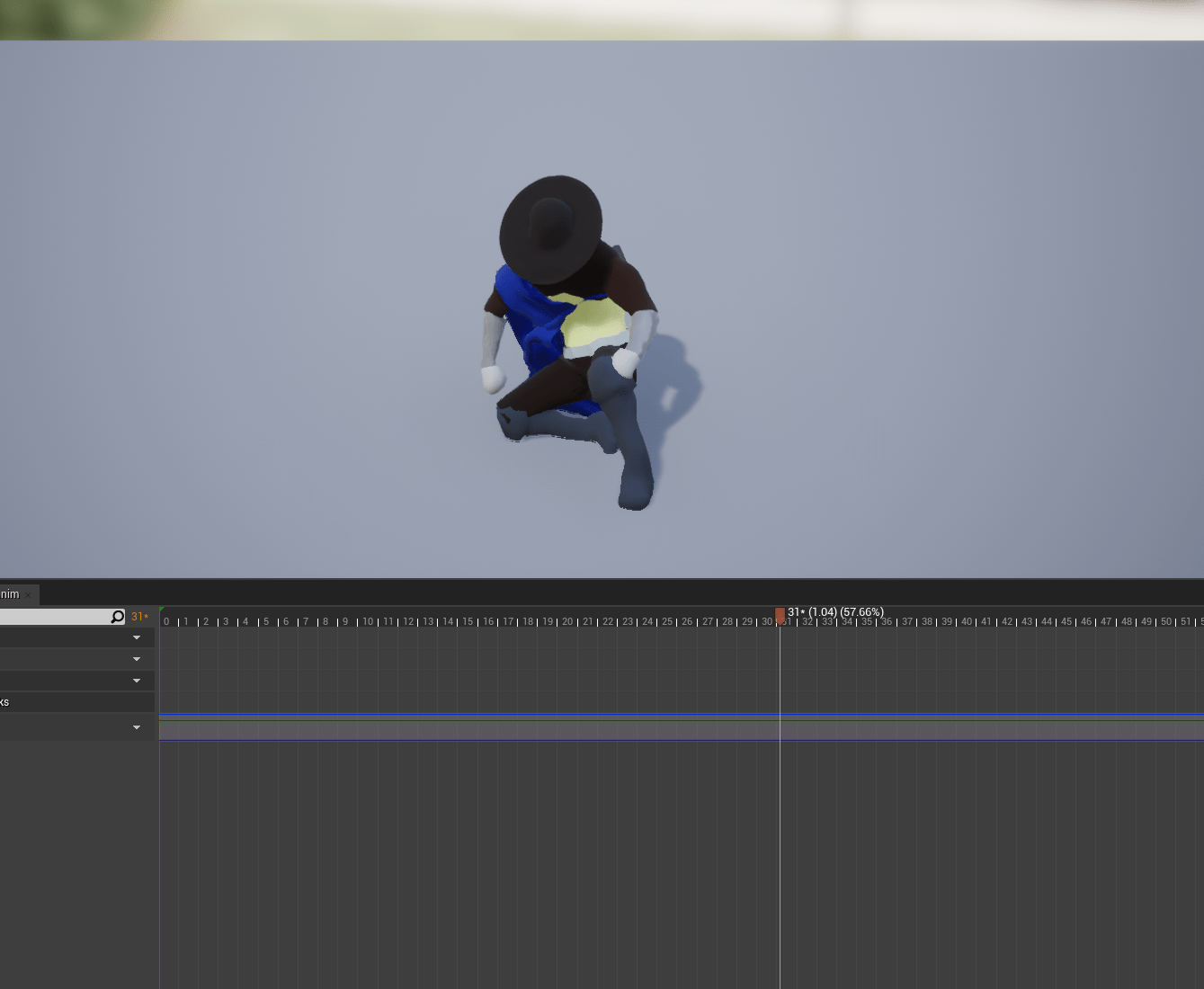This screenshot has height=989, width=1204.
Task: Open dropdown arrow directly above the 'ks' row
Action: coord(137,681)
